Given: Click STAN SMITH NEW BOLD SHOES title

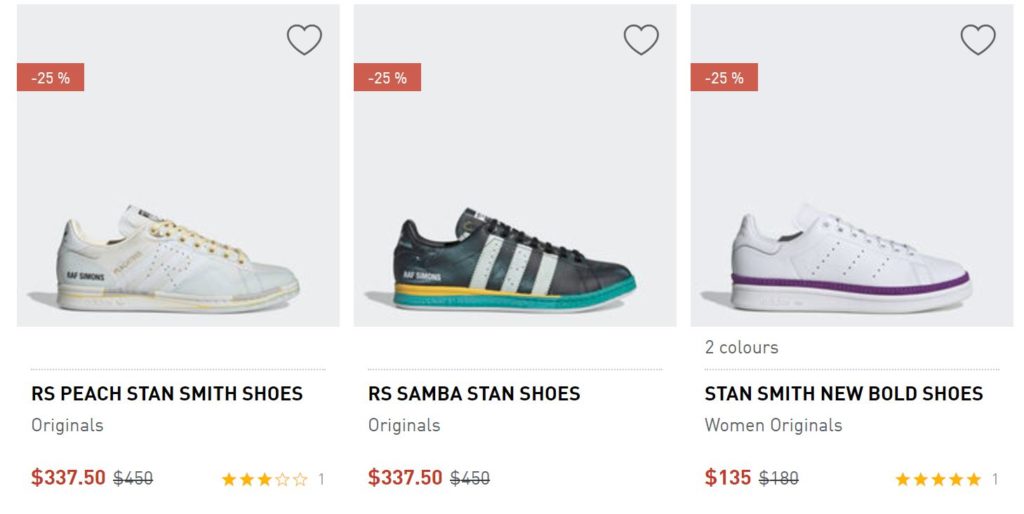Looking at the screenshot, I should coord(843,394).
